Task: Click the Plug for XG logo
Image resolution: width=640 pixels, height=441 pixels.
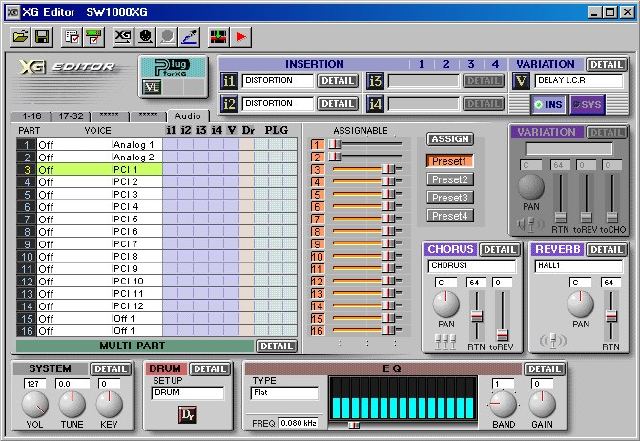Action: click(x=173, y=67)
